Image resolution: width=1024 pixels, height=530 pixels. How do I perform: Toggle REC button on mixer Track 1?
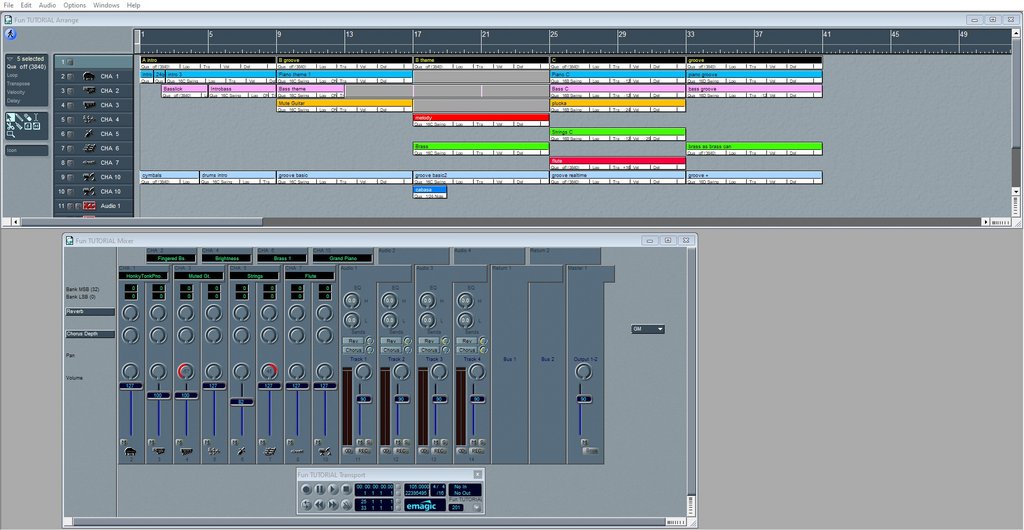pos(363,450)
